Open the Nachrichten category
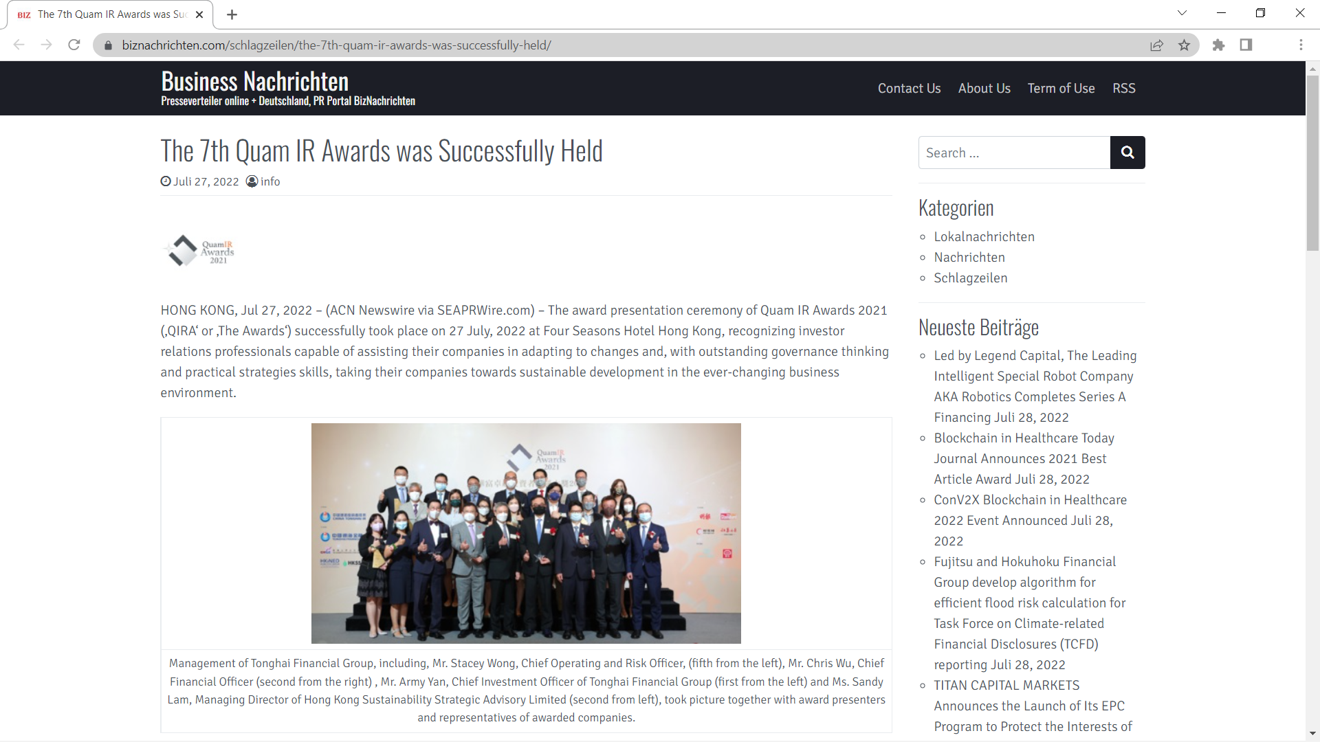The height and width of the screenshot is (742, 1320). [969, 258]
